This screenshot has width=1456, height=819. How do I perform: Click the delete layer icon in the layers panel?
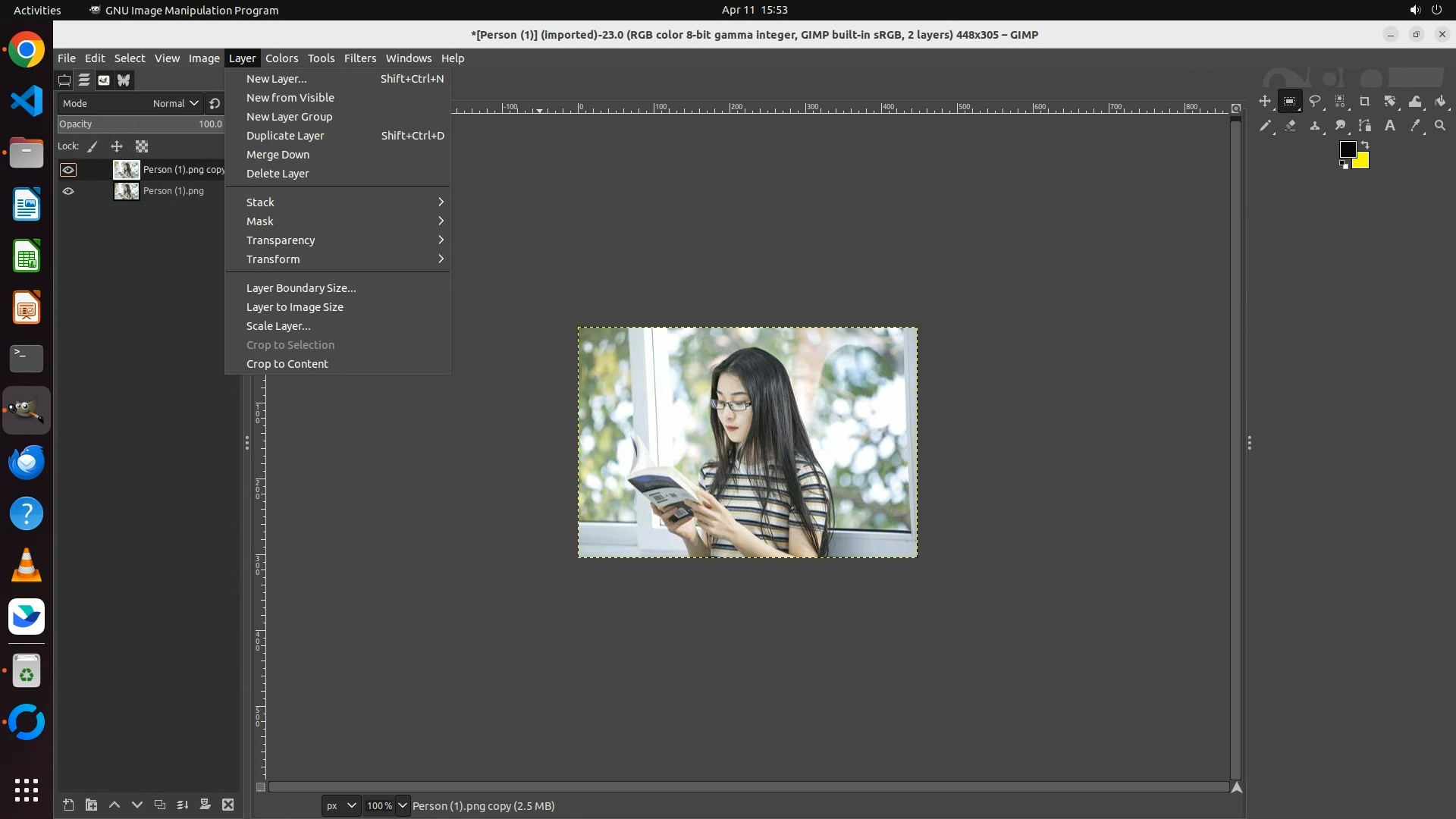coord(228,805)
